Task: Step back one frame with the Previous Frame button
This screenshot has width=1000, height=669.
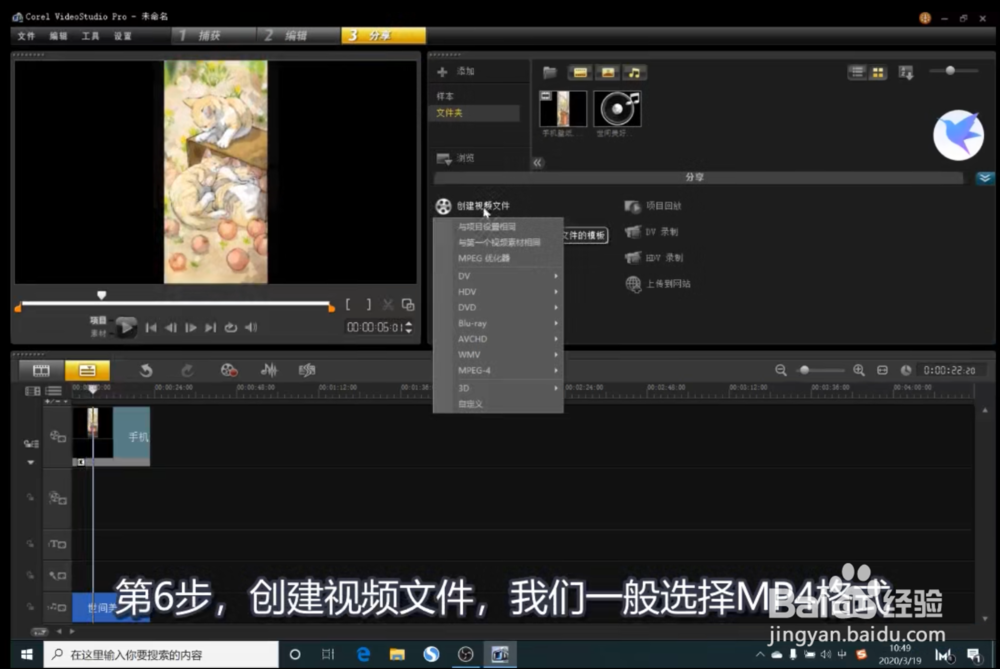Action: tap(171, 328)
